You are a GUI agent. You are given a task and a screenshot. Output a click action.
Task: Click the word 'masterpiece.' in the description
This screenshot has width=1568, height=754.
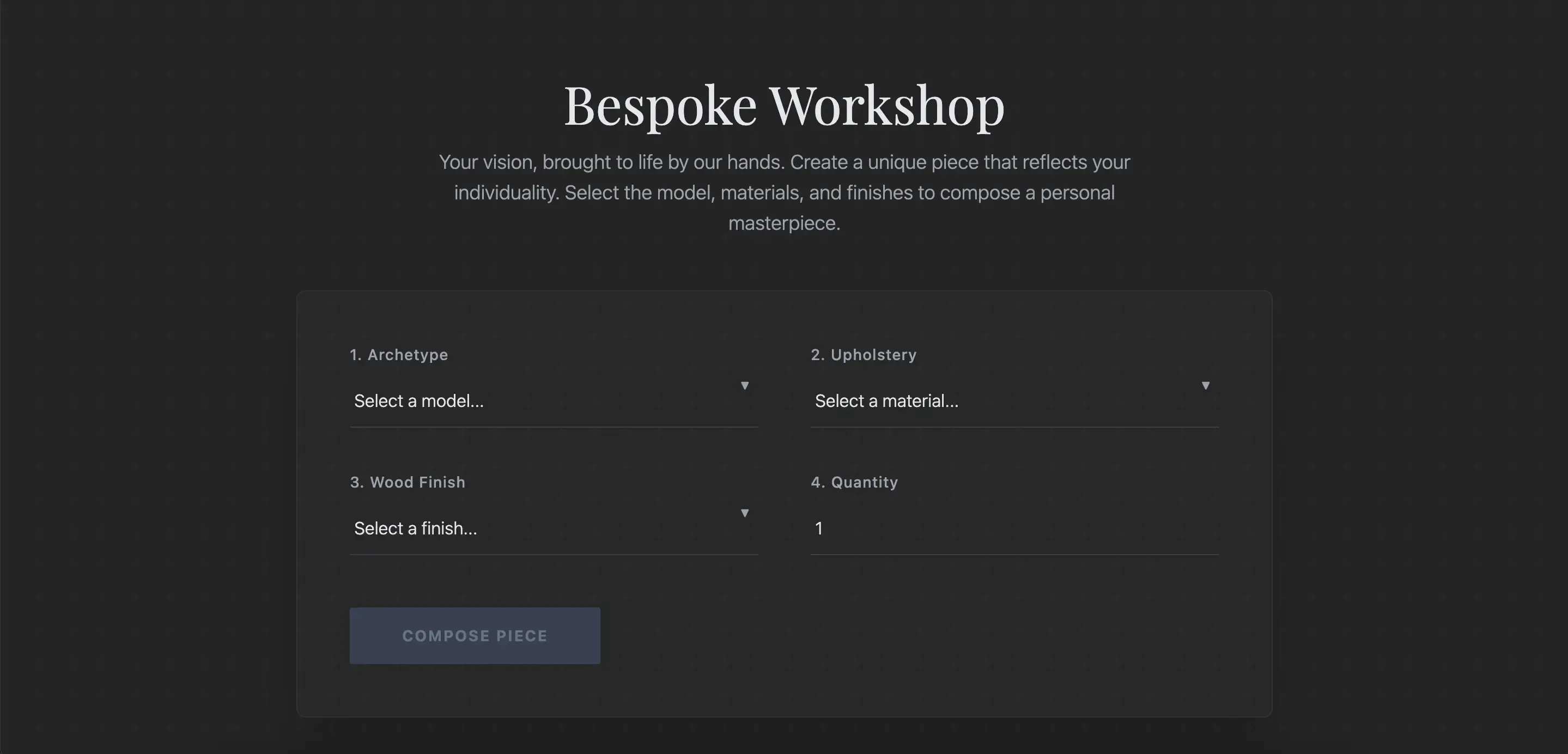[x=784, y=223]
